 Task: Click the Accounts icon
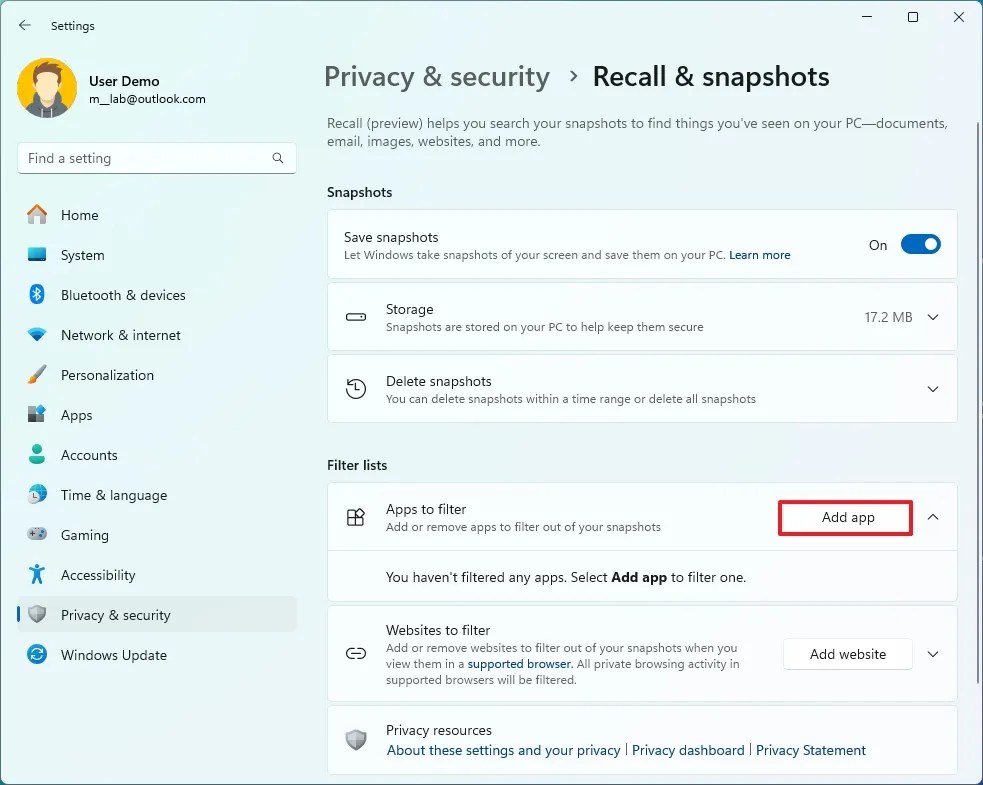(x=37, y=455)
